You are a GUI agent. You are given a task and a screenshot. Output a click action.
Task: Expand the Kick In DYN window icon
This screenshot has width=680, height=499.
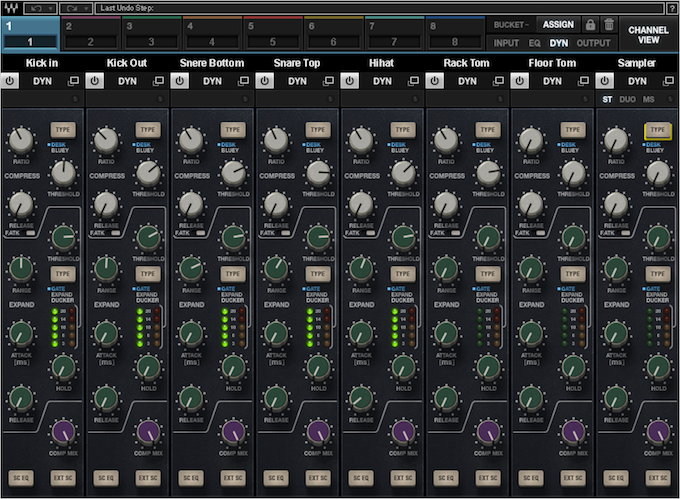click(x=73, y=81)
